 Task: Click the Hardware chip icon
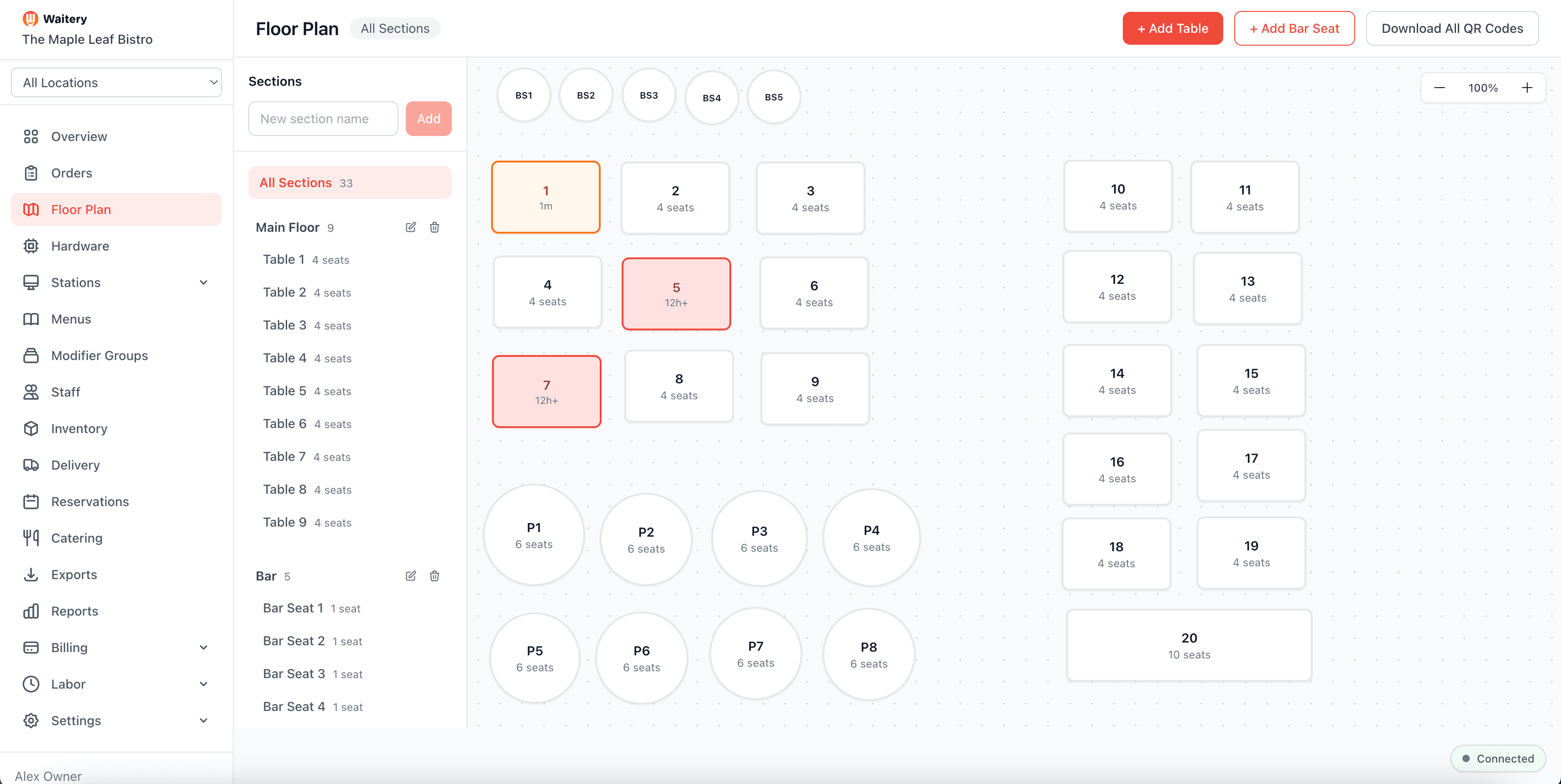(31, 246)
